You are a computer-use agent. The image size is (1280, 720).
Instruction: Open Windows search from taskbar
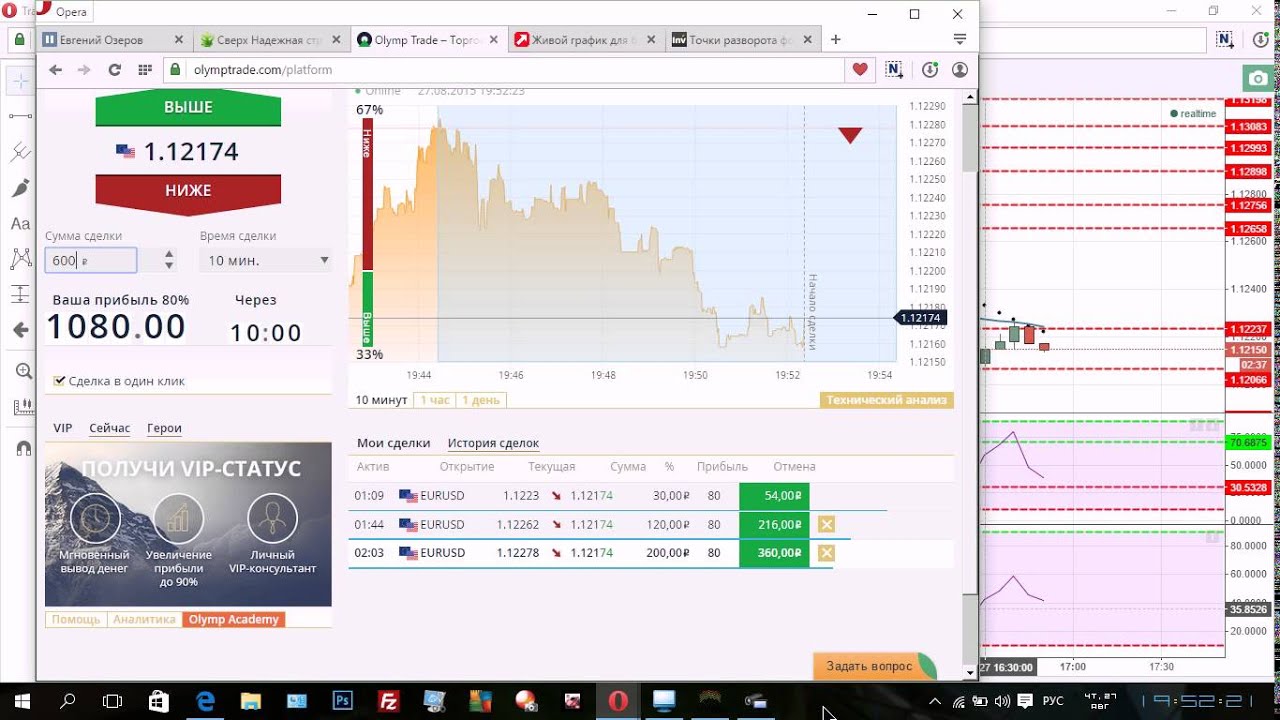pyautogui.click(x=68, y=701)
